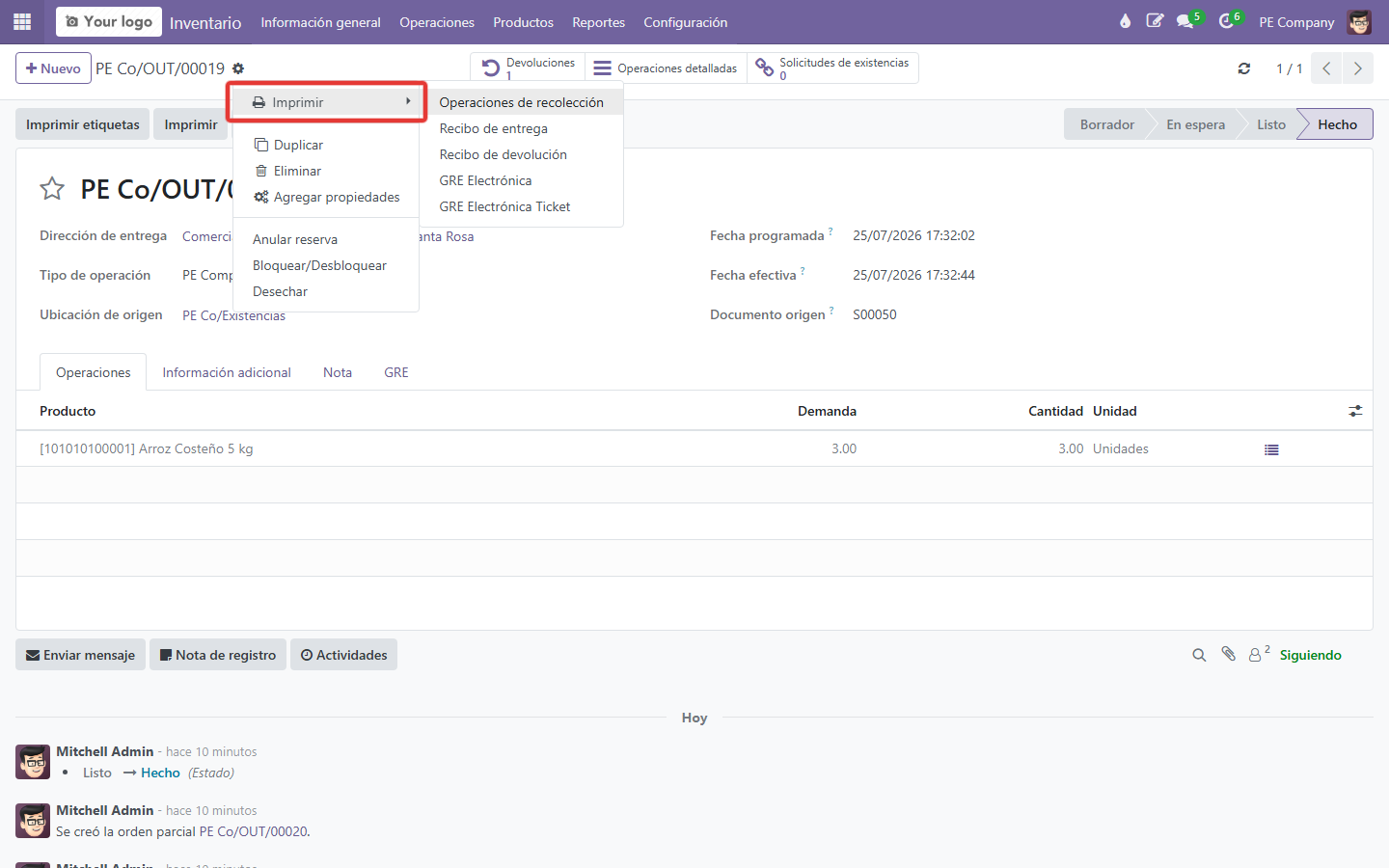Open activities clock icon with badge 6
The width and height of the screenshot is (1389, 868).
[x=1226, y=21]
